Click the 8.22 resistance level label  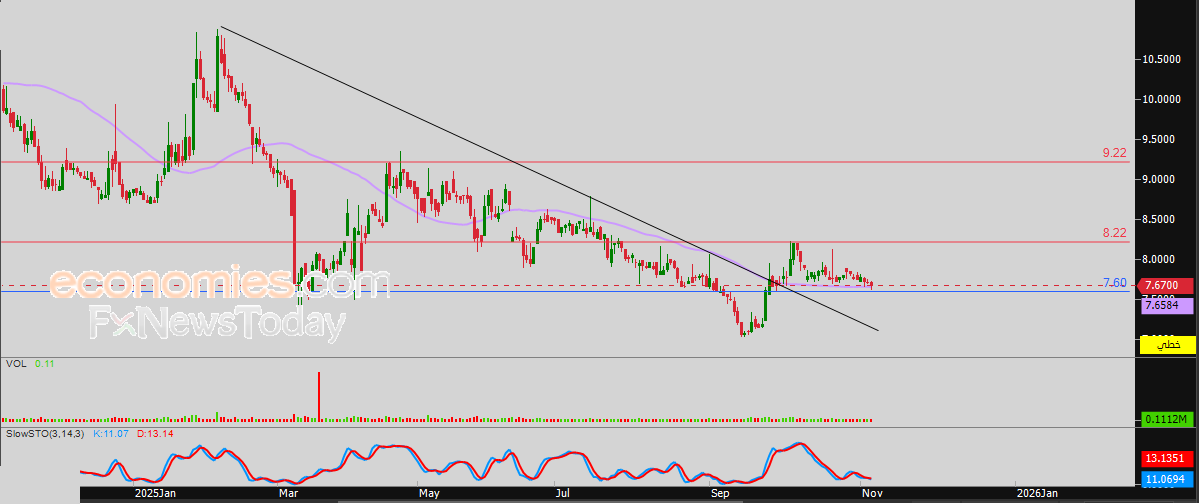(x=1114, y=232)
